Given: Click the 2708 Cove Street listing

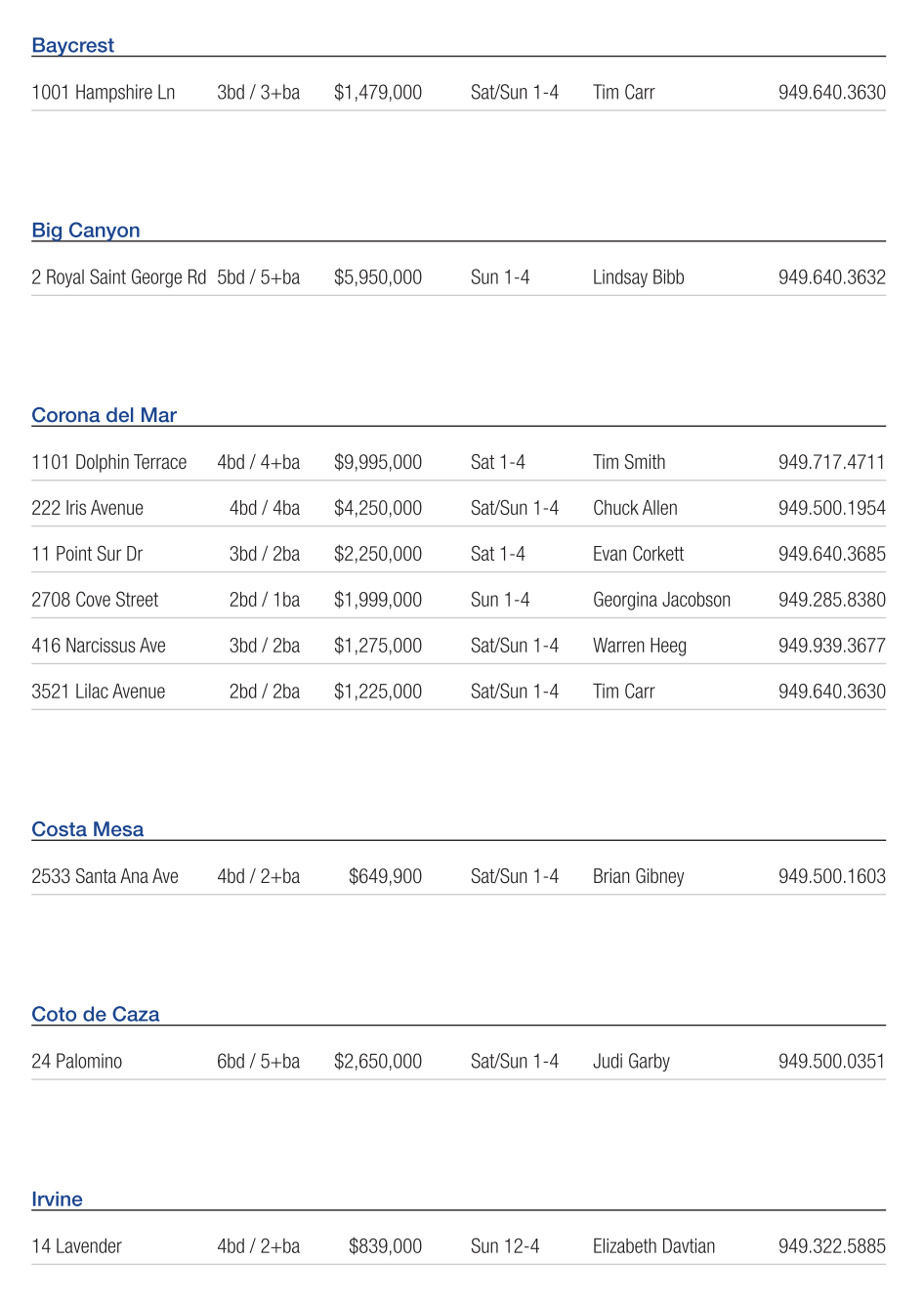Looking at the screenshot, I should pyautogui.click(x=95, y=600).
